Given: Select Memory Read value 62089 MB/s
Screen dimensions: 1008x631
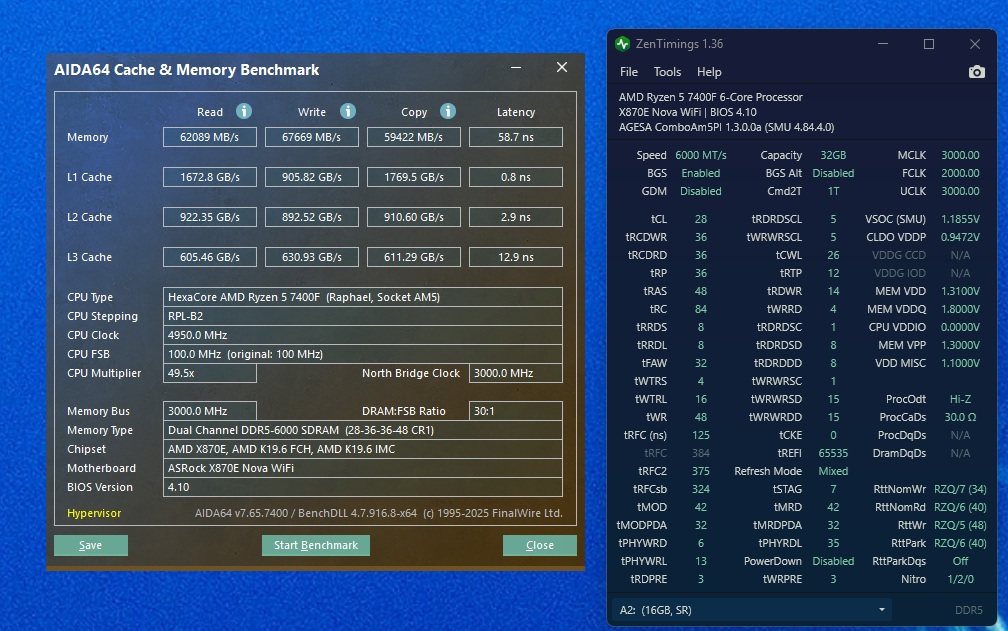Looking at the screenshot, I should [x=210, y=137].
